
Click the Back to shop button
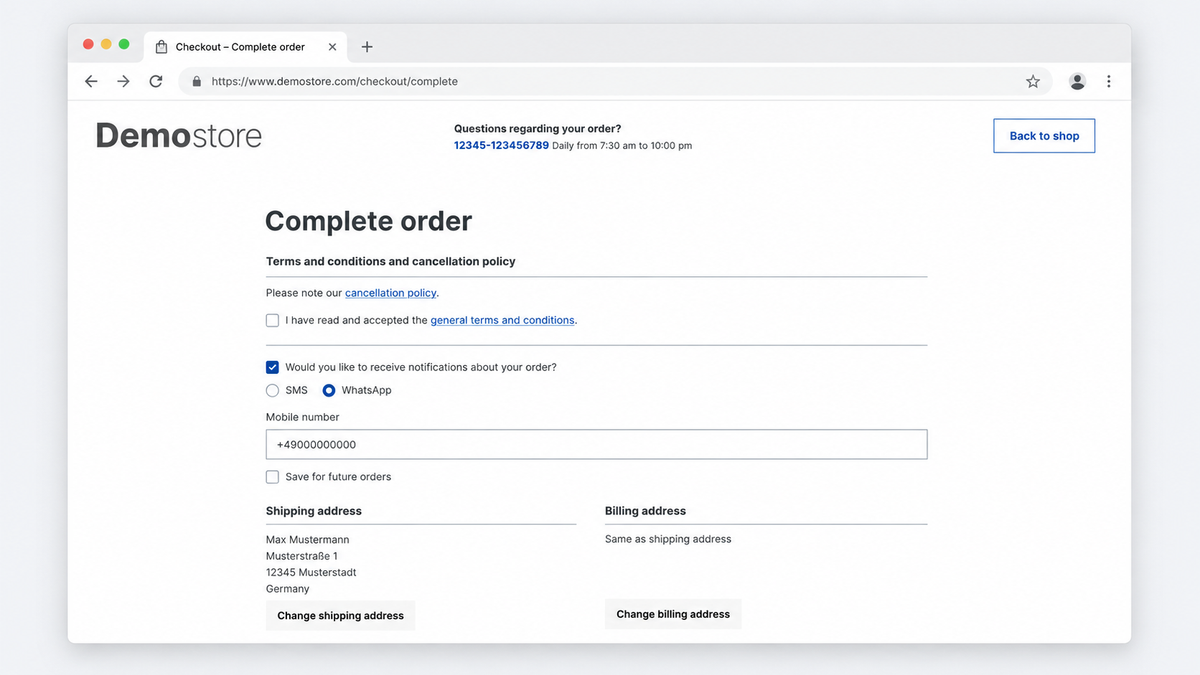point(1044,136)
